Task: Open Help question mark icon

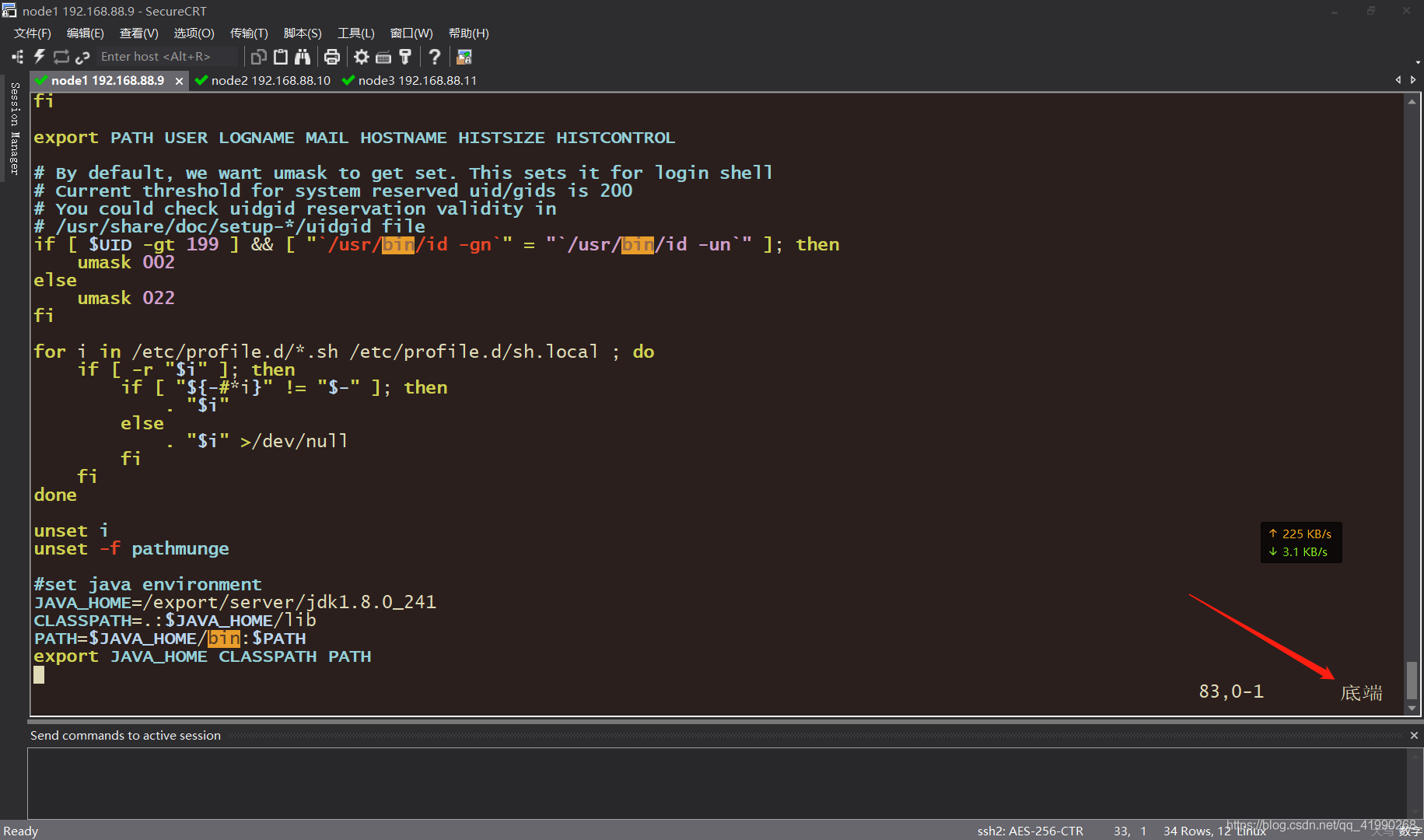Action: click(435, 57)
